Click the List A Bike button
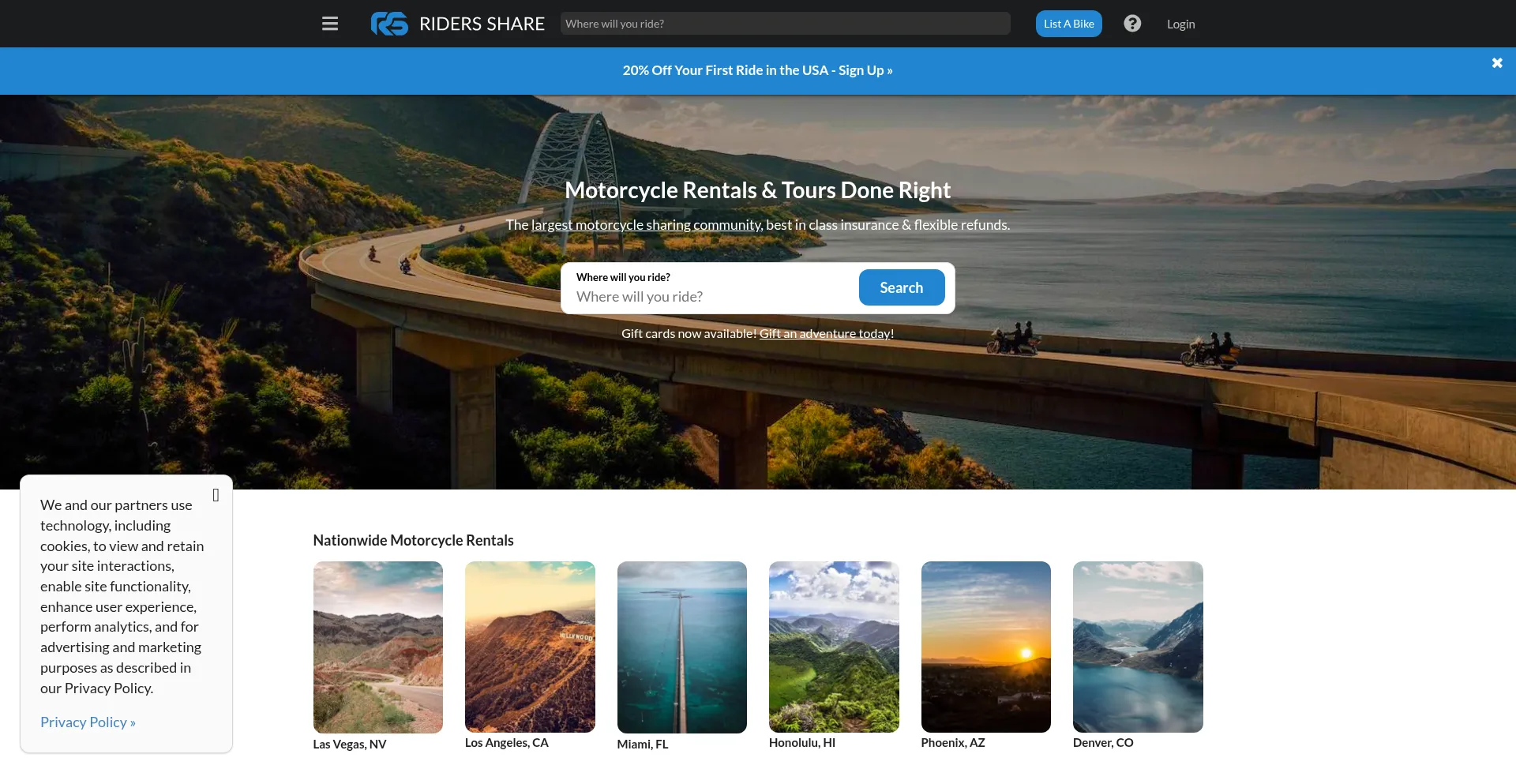Screen dimensions: 1516x784 click(x=1068, y=24)
